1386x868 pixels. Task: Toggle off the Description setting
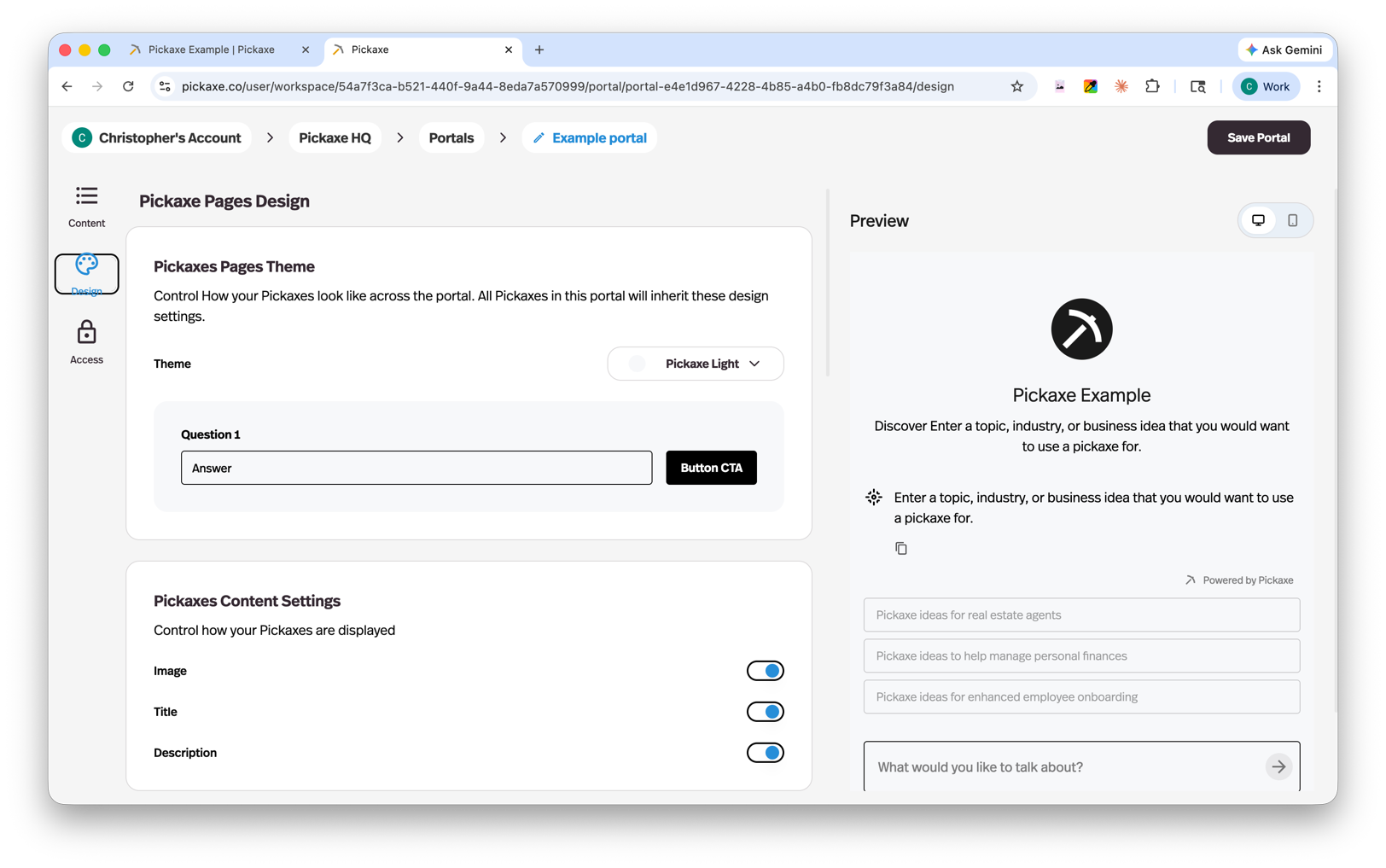pos(765,752)
